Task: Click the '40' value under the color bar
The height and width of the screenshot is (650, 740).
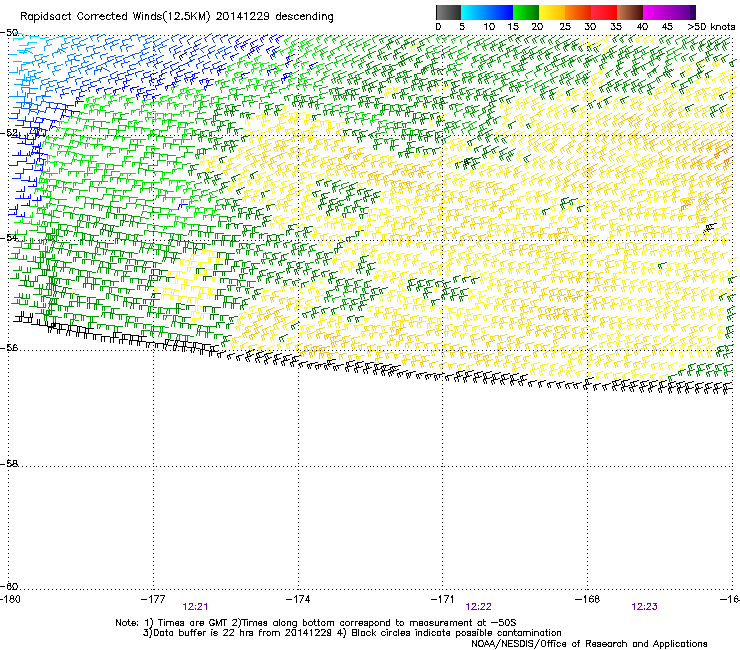Action: 642,27
